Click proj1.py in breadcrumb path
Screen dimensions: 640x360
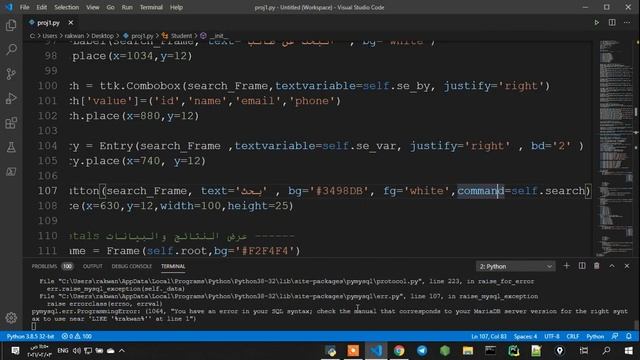click(x=142, y=36)
